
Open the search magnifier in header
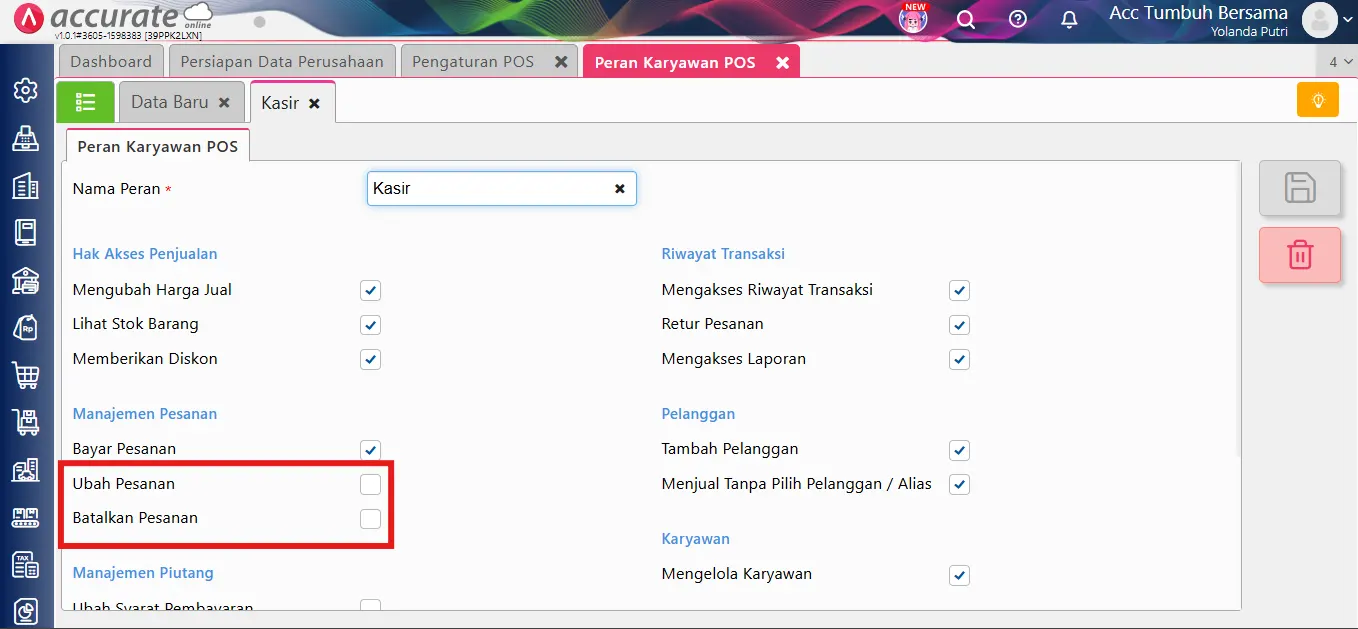(x=965, y=20)
